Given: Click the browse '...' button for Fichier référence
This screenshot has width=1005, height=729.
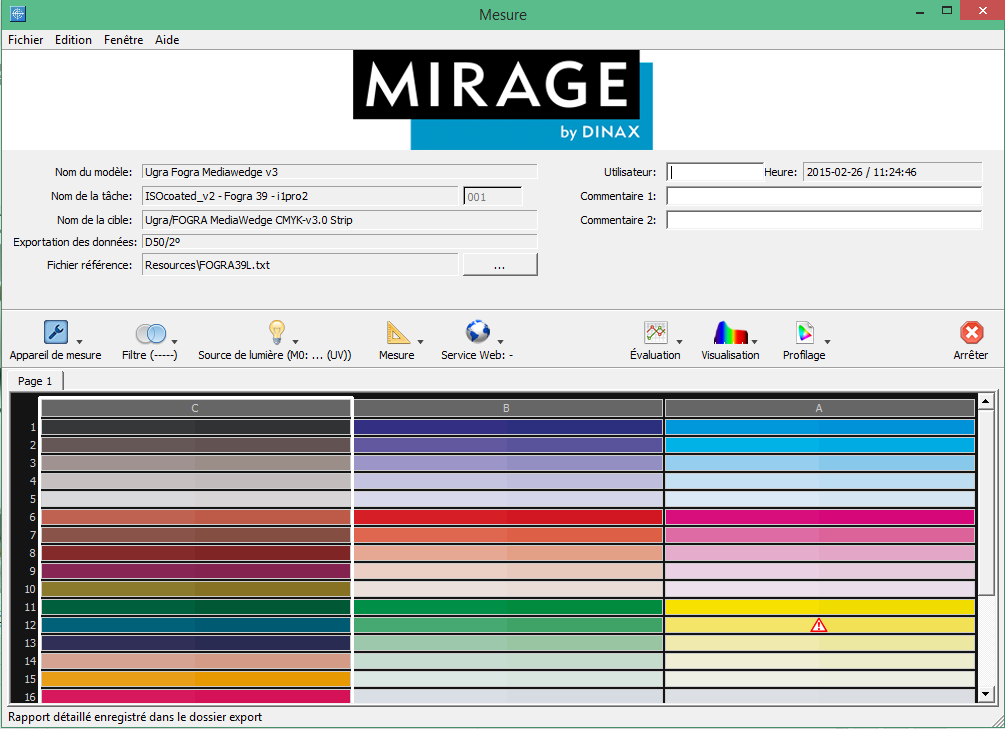Looking at the screenshot, I should pos(500,265).
